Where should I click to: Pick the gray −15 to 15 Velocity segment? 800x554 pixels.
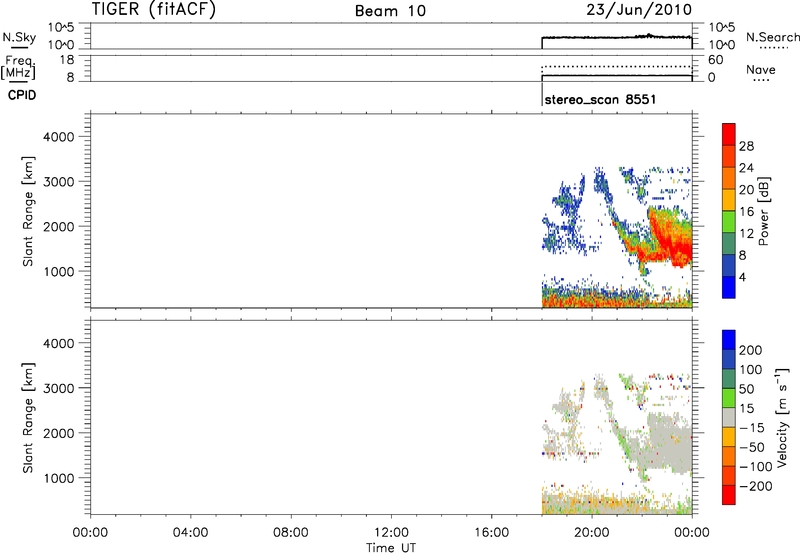pos(729,417)
